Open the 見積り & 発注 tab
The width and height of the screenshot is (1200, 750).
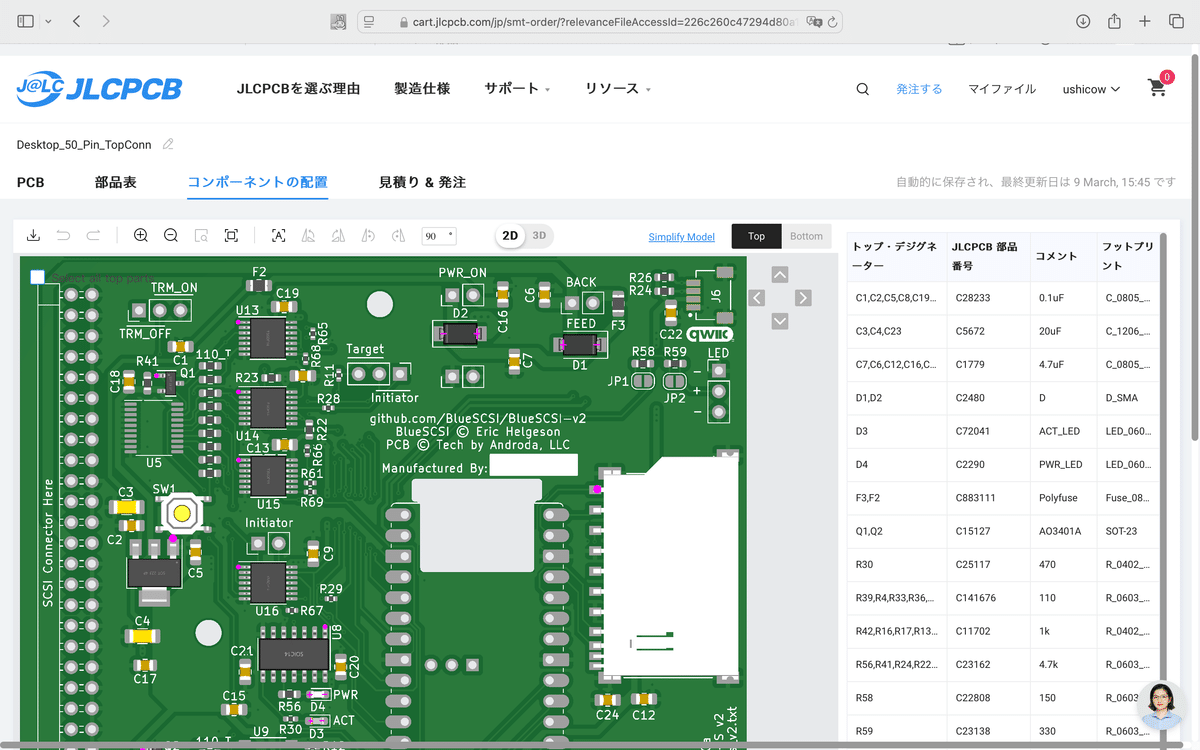[x=422, y=182]
